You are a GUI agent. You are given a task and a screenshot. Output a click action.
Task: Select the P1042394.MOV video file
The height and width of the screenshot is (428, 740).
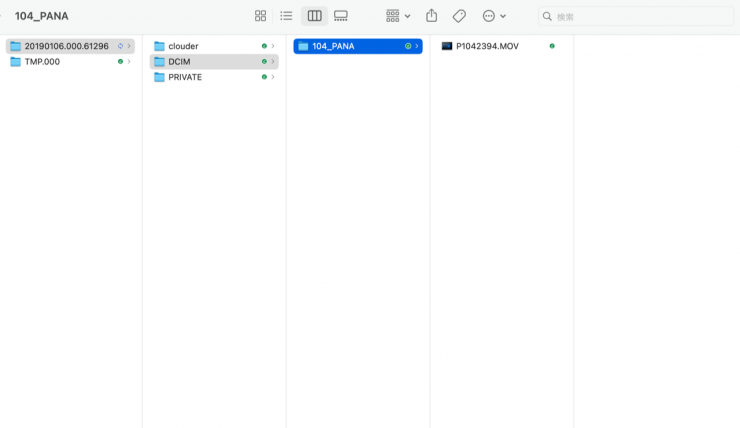(x=487, y=46)
